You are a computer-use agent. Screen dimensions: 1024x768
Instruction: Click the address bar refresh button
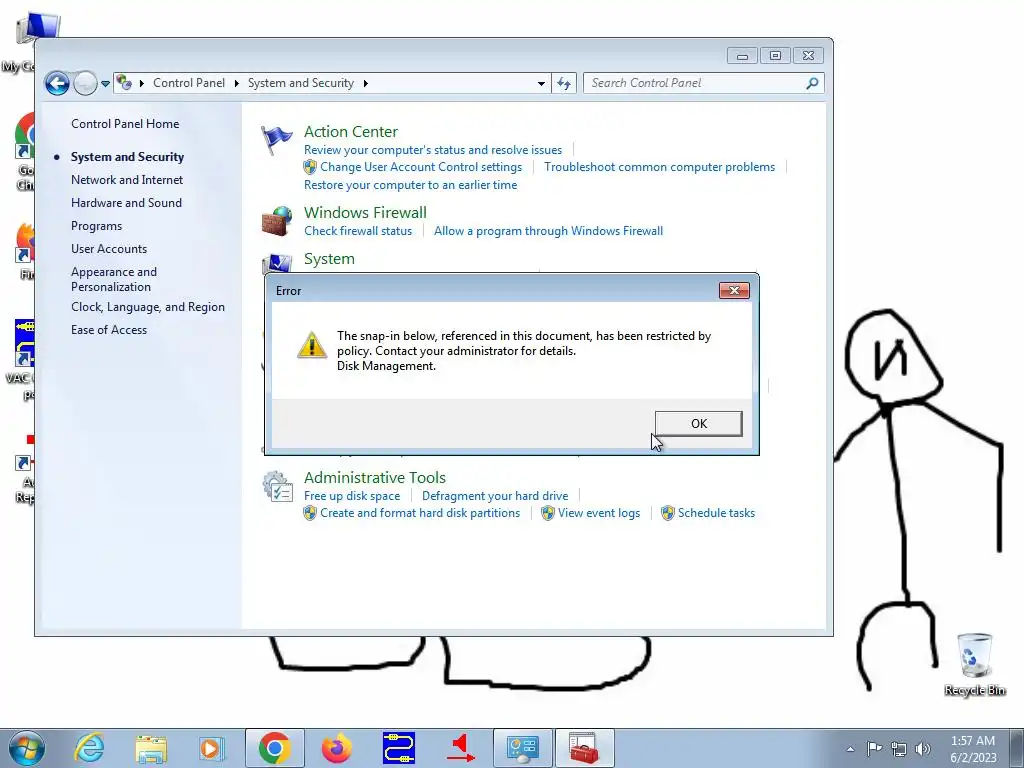click(x=564, y=84)
